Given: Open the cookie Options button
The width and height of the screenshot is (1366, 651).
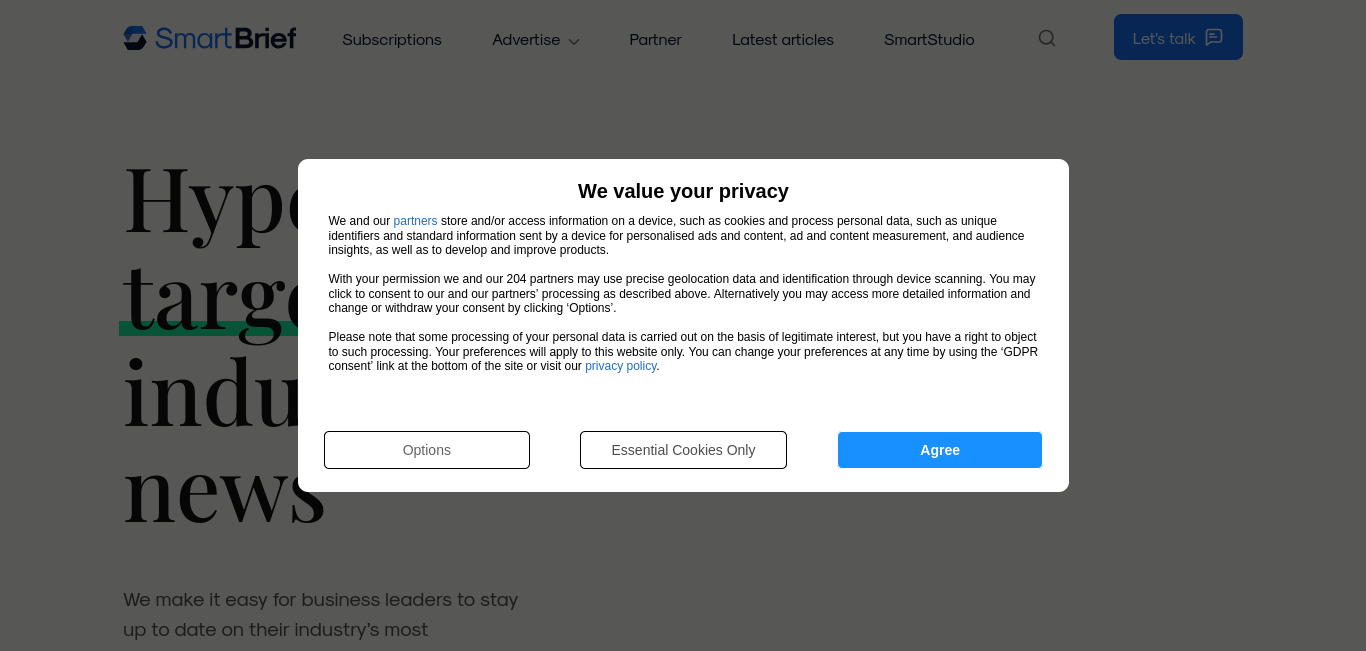Looking at the screenshot, I should (x=427, y=450).
